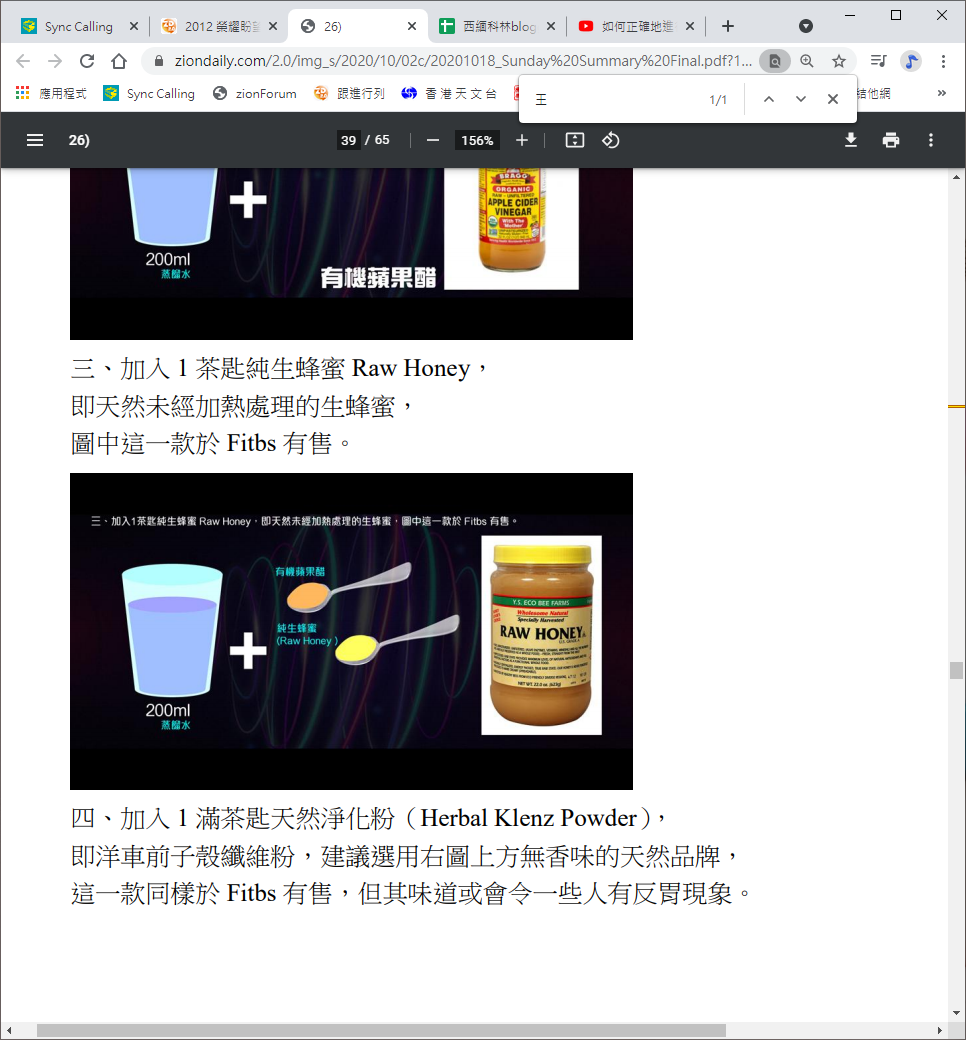Close the 2012 榮耀盼望 tab
This screenshot has height=1040, width=966.
pyautogui.click(x=273, y=26)
